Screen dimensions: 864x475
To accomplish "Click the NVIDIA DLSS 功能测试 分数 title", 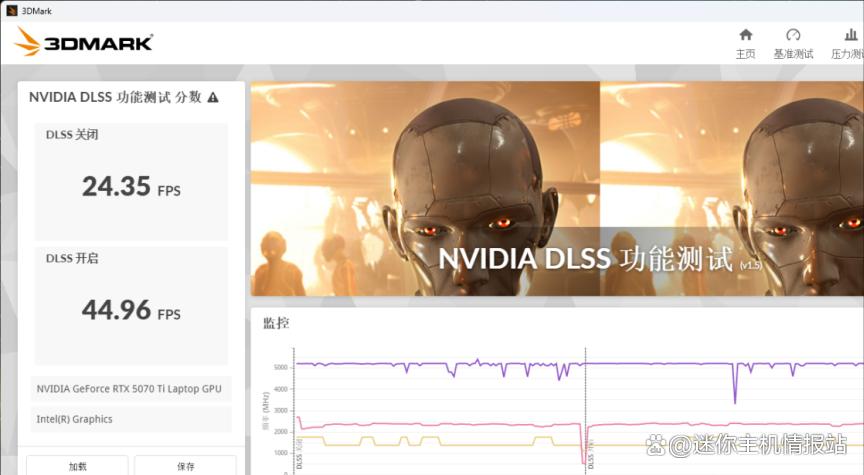I will pos(115,97).
